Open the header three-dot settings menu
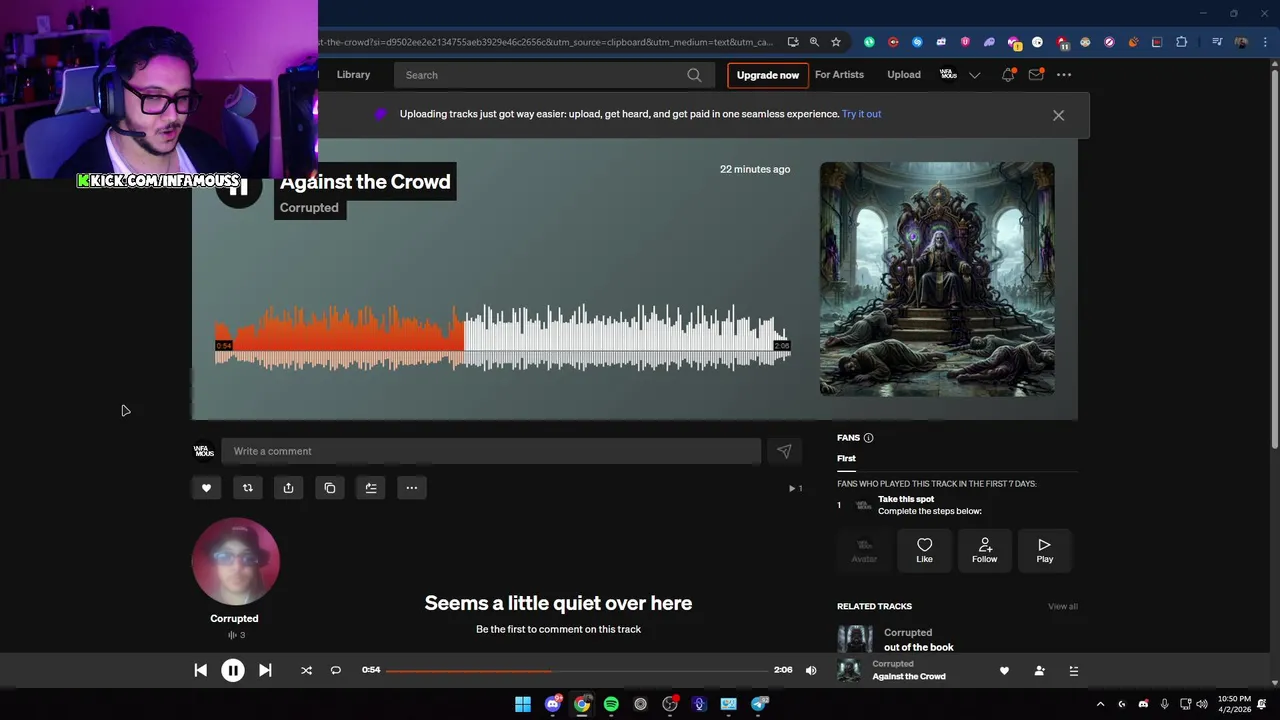The height and width of the screenshot is (720, 1280). 1064,75
